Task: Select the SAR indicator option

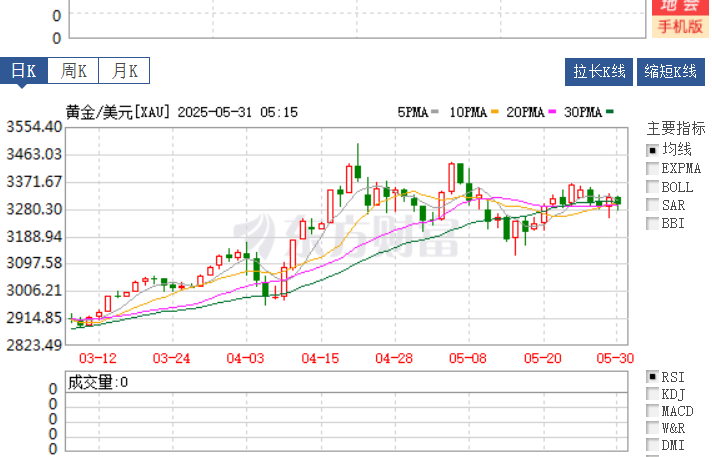Action: pyautogui.click(x=653, y=205)
